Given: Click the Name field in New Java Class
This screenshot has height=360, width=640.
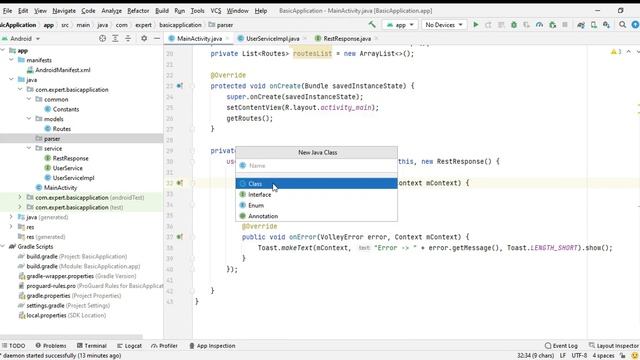Looking at the screenshot, I should click(316, 165).
